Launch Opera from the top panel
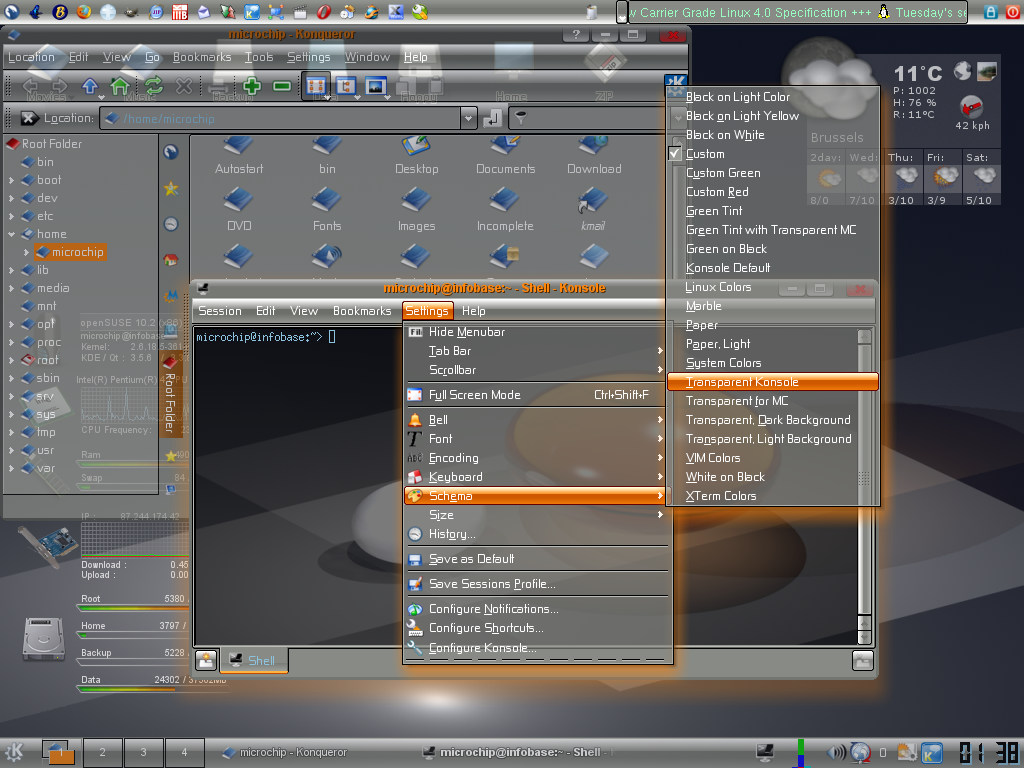The image size is (1024, 768). [x=323, y=12]
